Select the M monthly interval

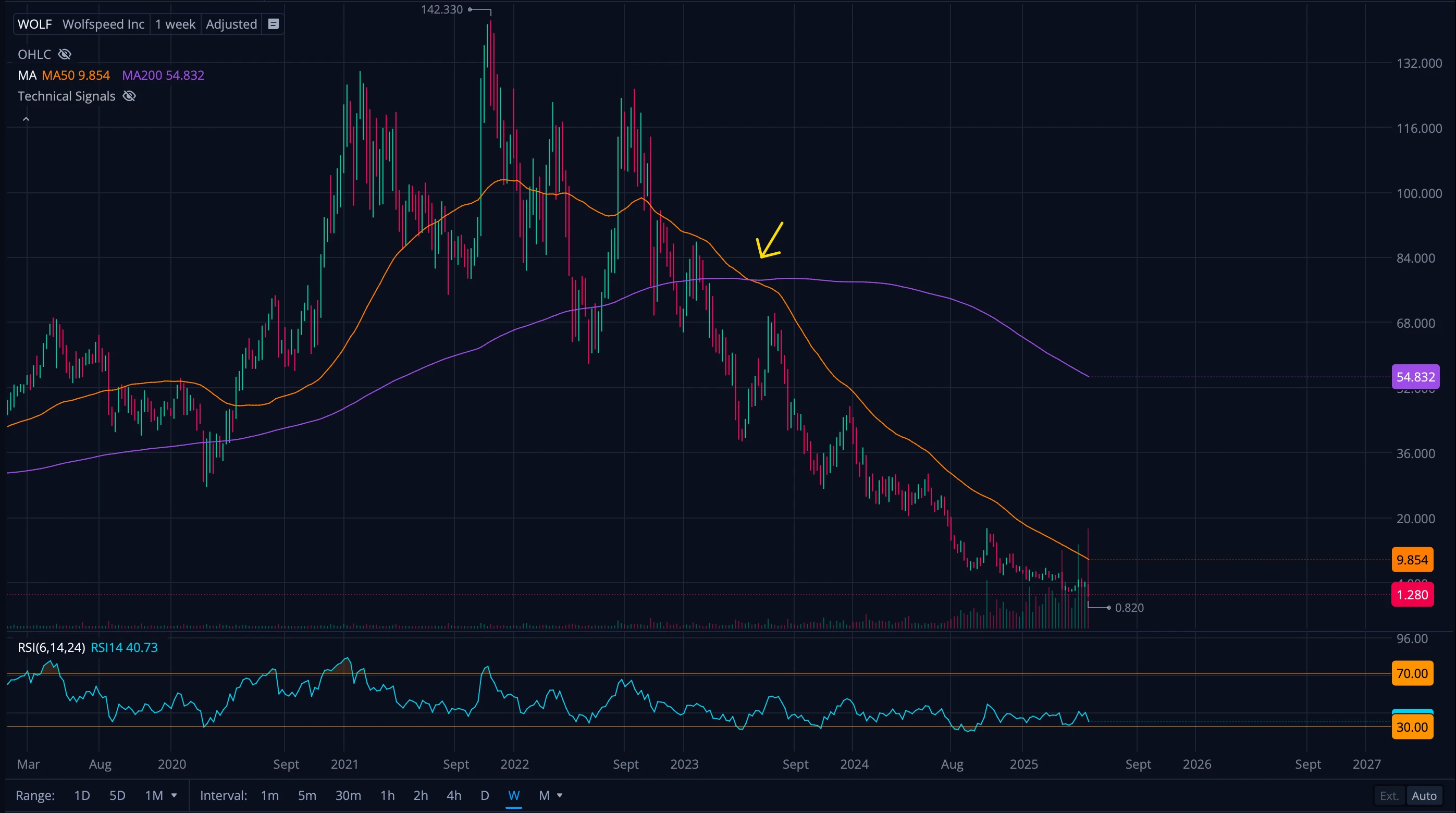[x=544, y=795]
